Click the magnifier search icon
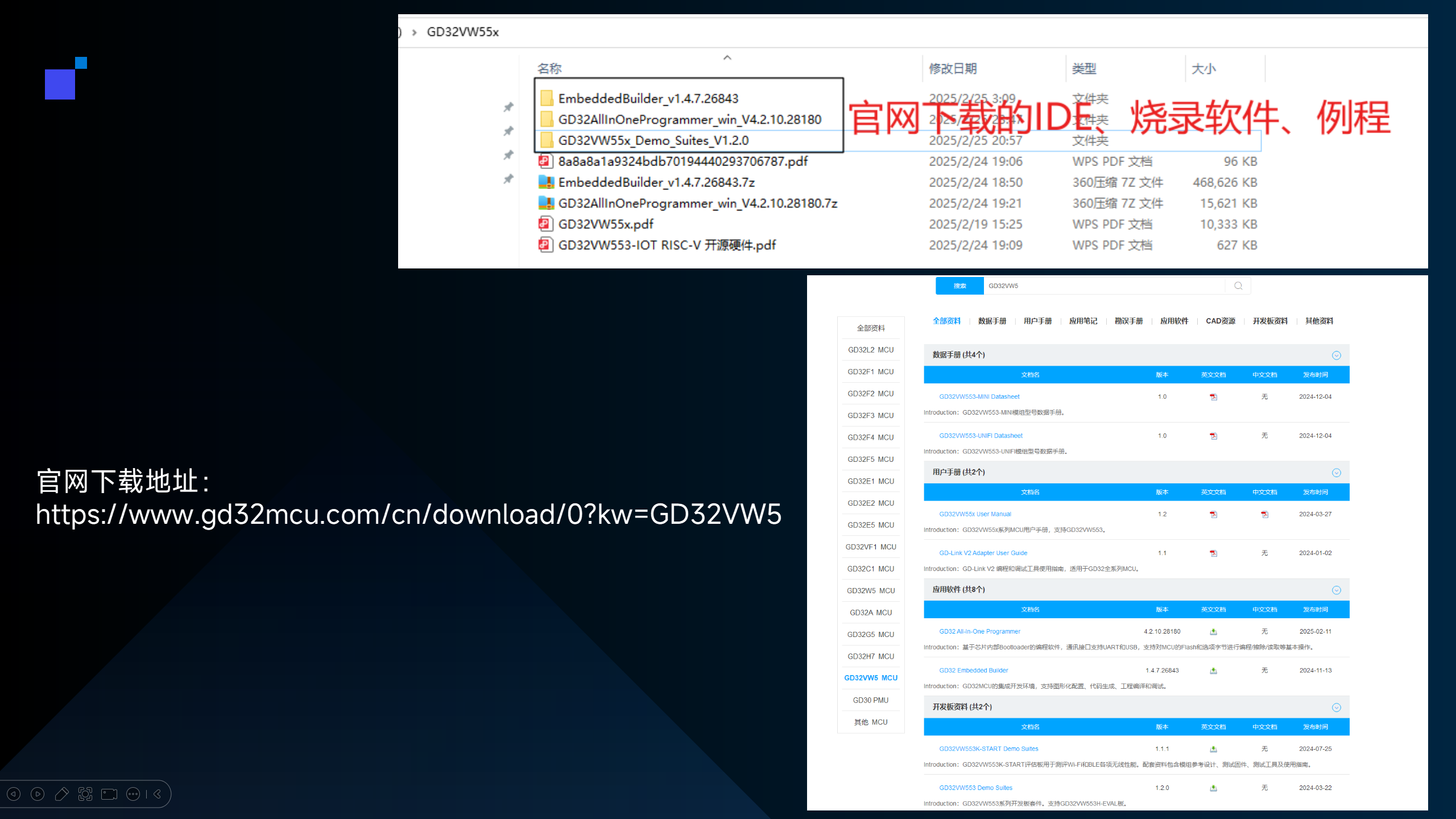 1238,286
